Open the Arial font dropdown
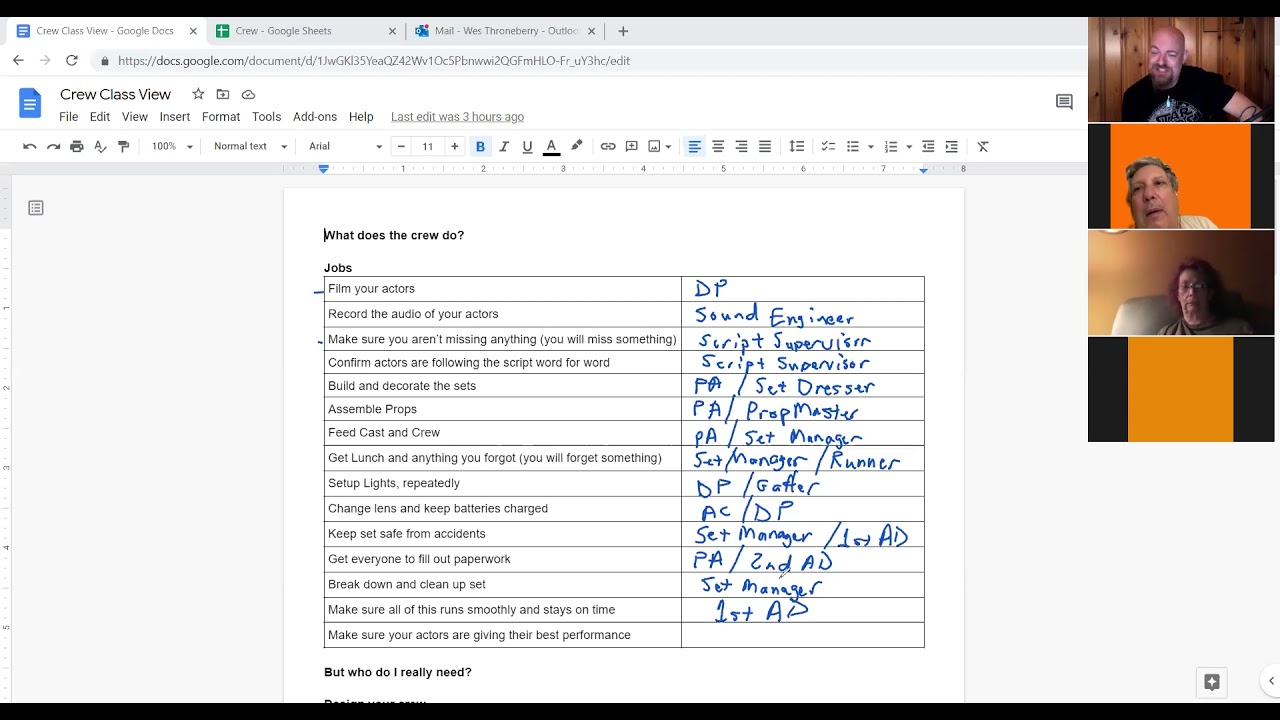 pos(345,146)
